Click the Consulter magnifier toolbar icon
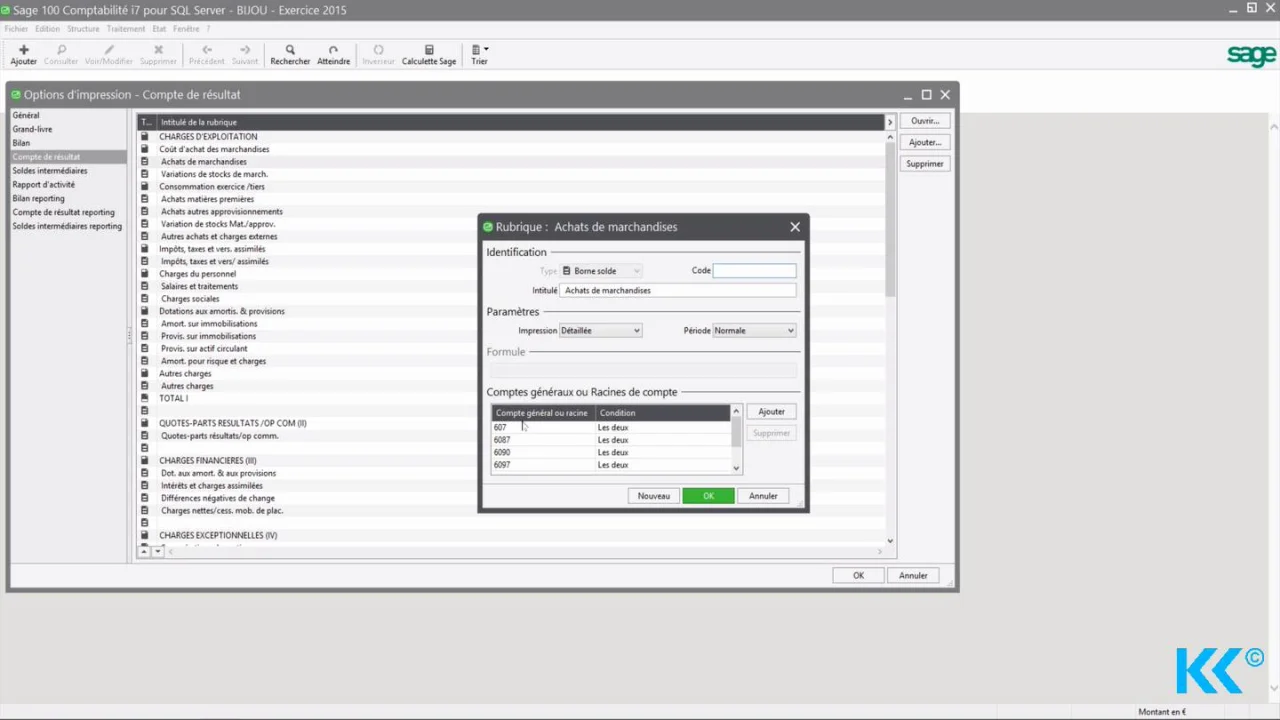 tap(61, 50)
